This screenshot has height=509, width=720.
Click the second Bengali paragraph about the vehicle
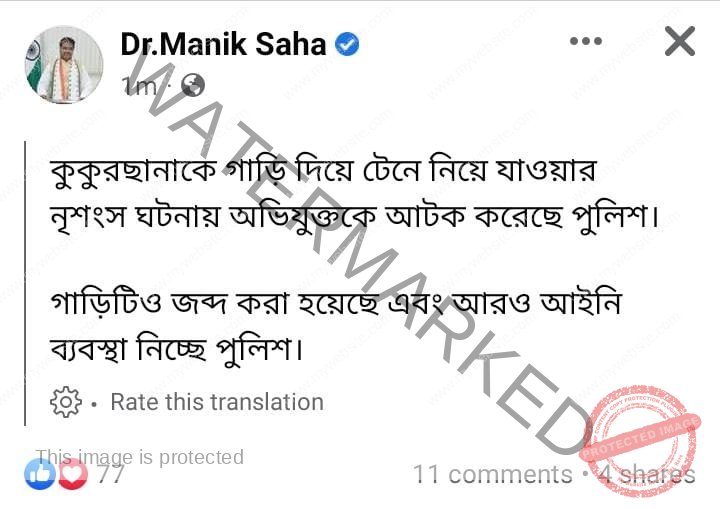click(x=336, y=327)
